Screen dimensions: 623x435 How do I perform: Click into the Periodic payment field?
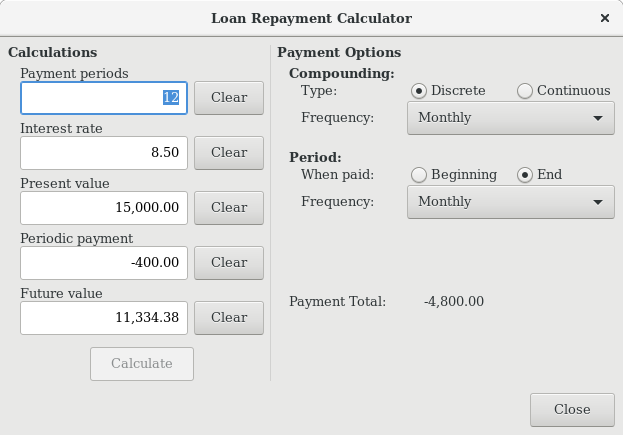tap(103, 263)
